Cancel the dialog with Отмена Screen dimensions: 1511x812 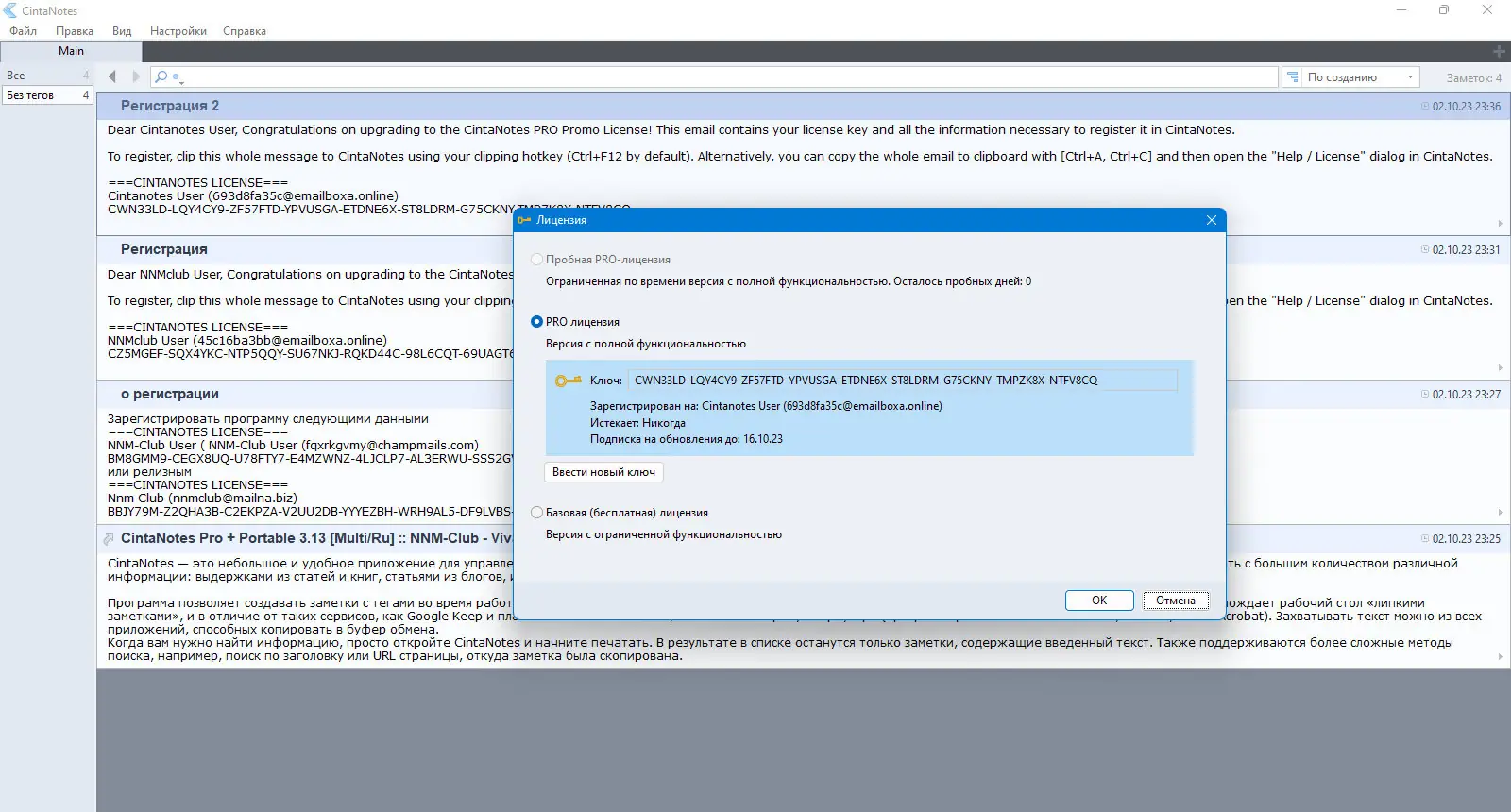(1176, 601)
